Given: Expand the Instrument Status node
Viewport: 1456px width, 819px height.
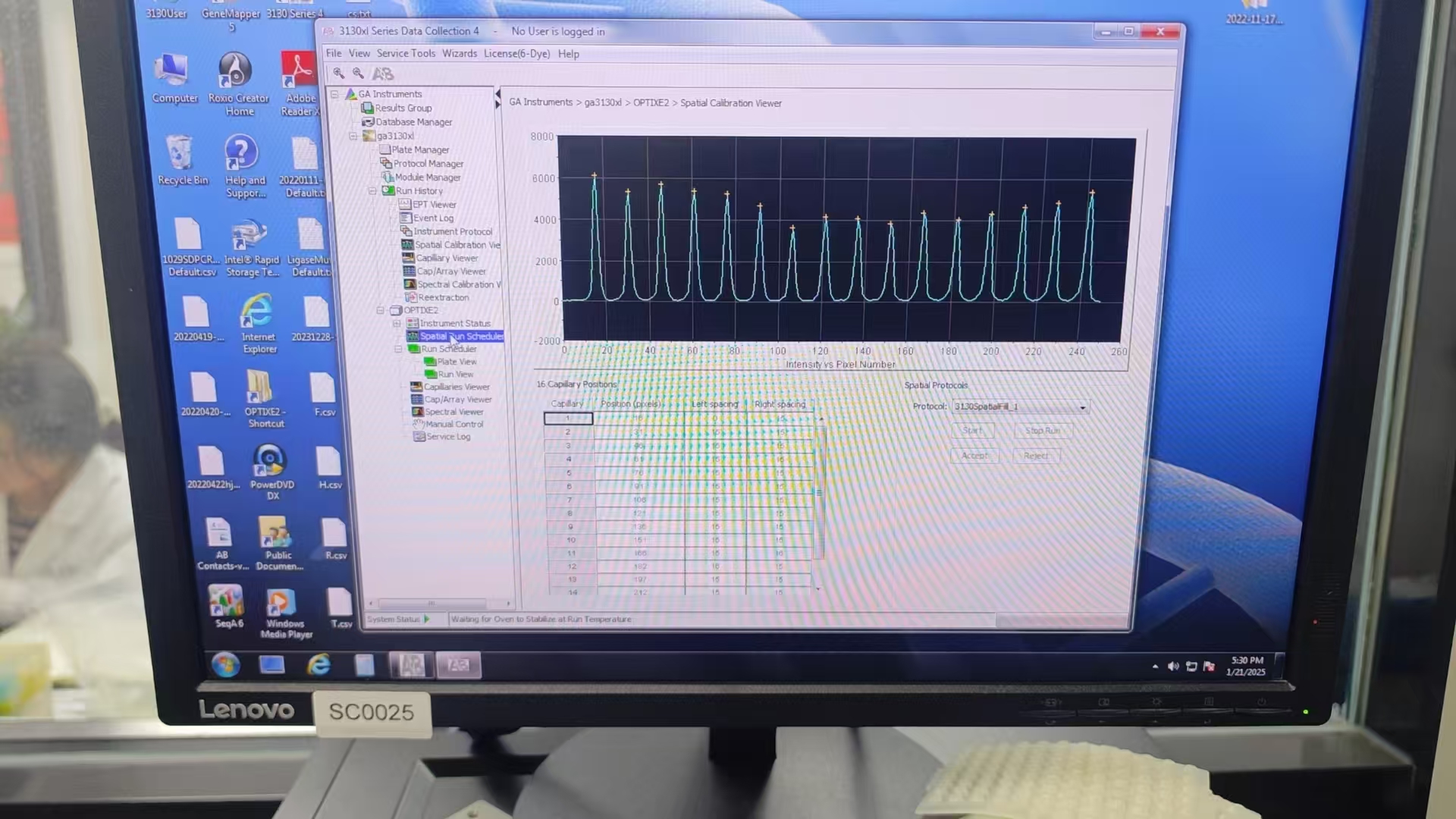Looking at the screenshot, I should pos(397,323).
